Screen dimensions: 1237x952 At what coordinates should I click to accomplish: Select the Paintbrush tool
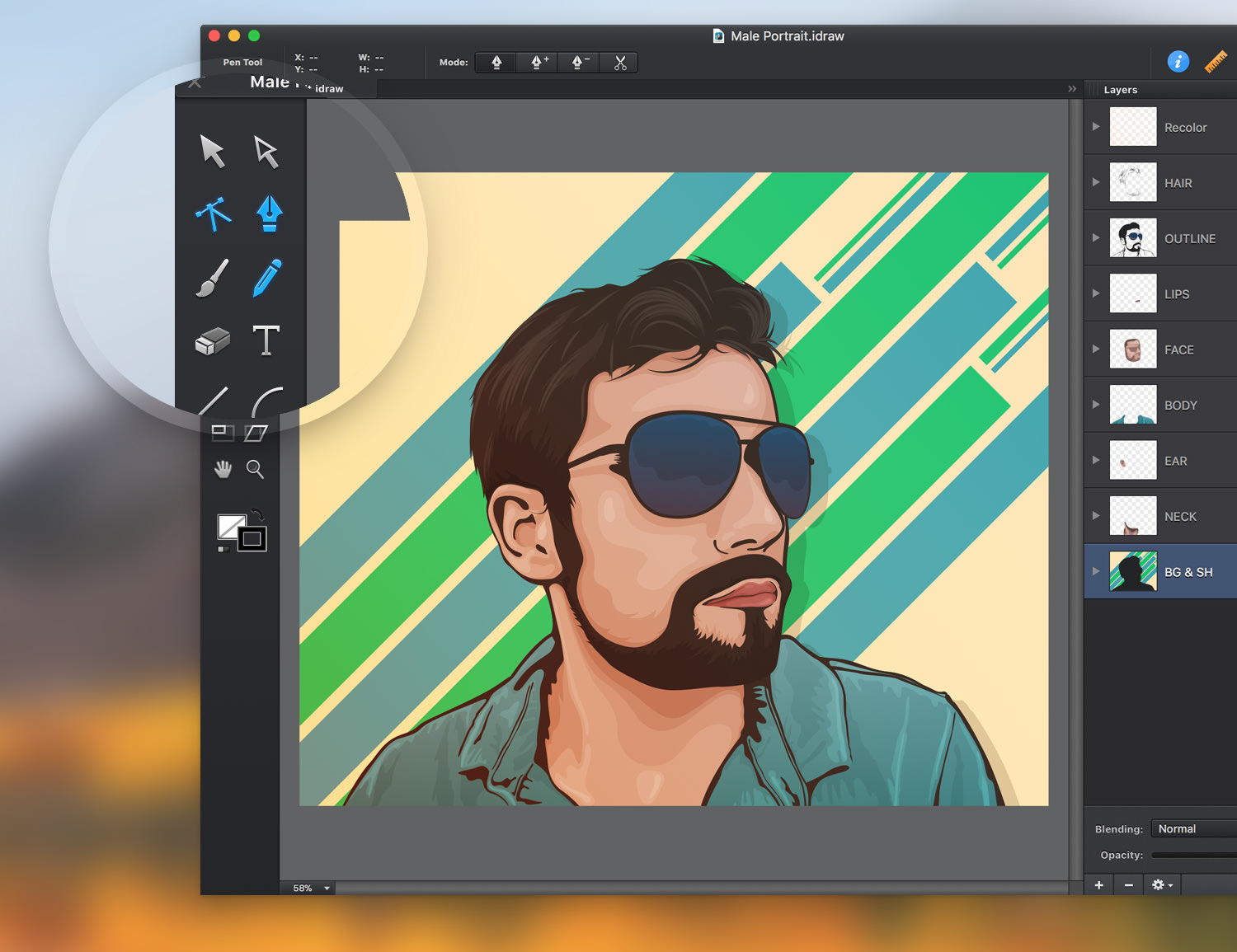click(x=212, y=278)
